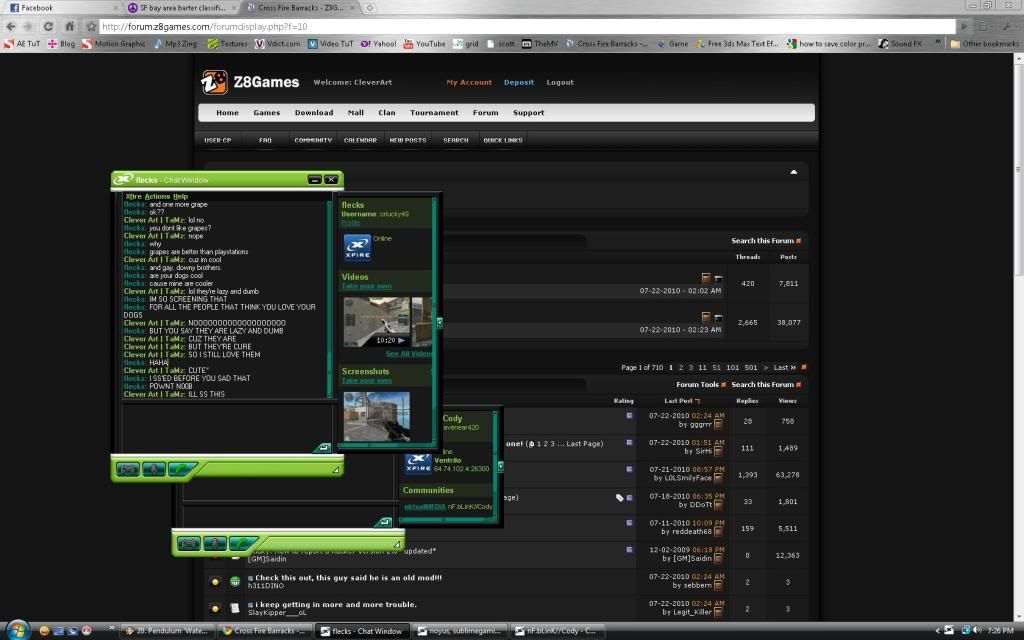This screenshot has height=640, width=1024.
Task: Collapse the forum section with white arrow
Action: click(x=793, y=171)
